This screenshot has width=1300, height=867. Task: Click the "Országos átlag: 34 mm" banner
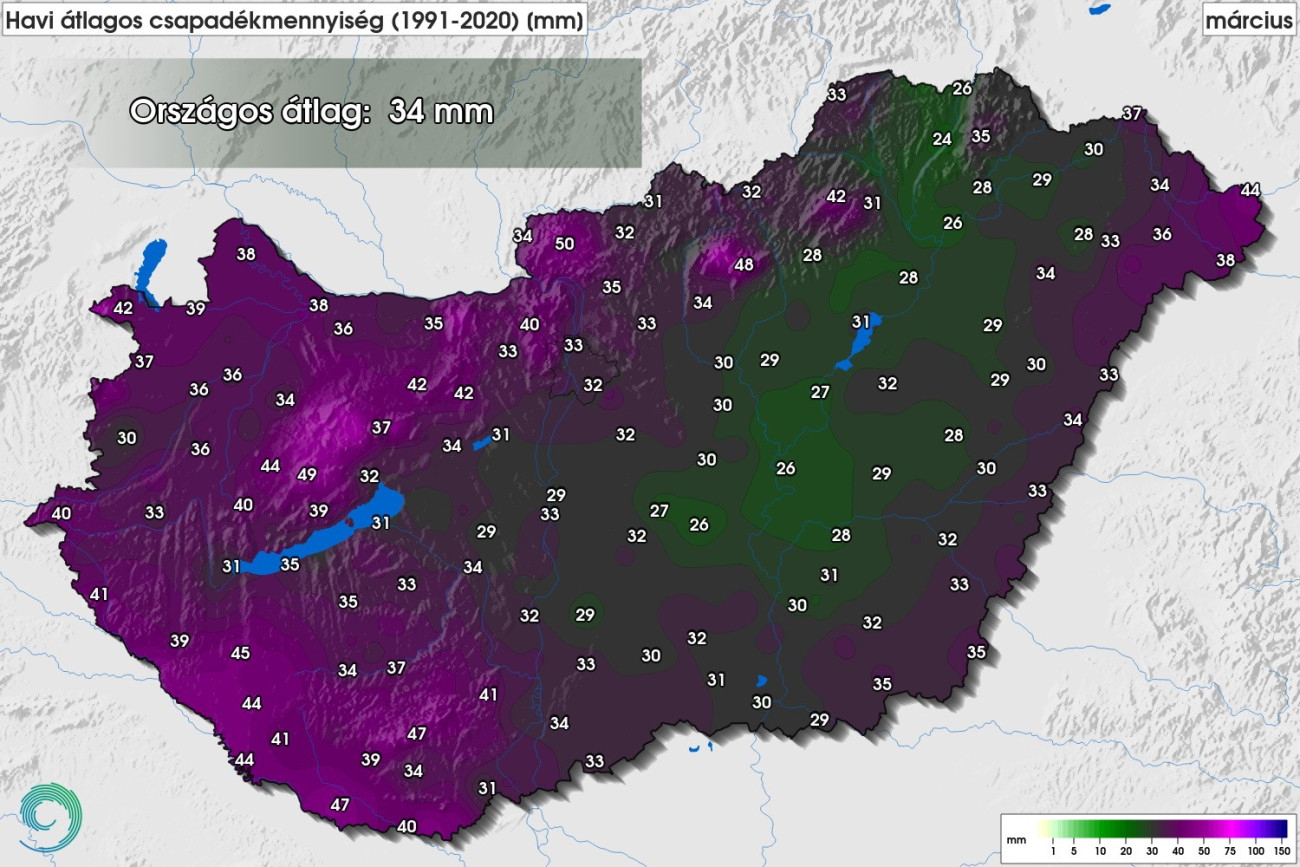coord(312,111)
